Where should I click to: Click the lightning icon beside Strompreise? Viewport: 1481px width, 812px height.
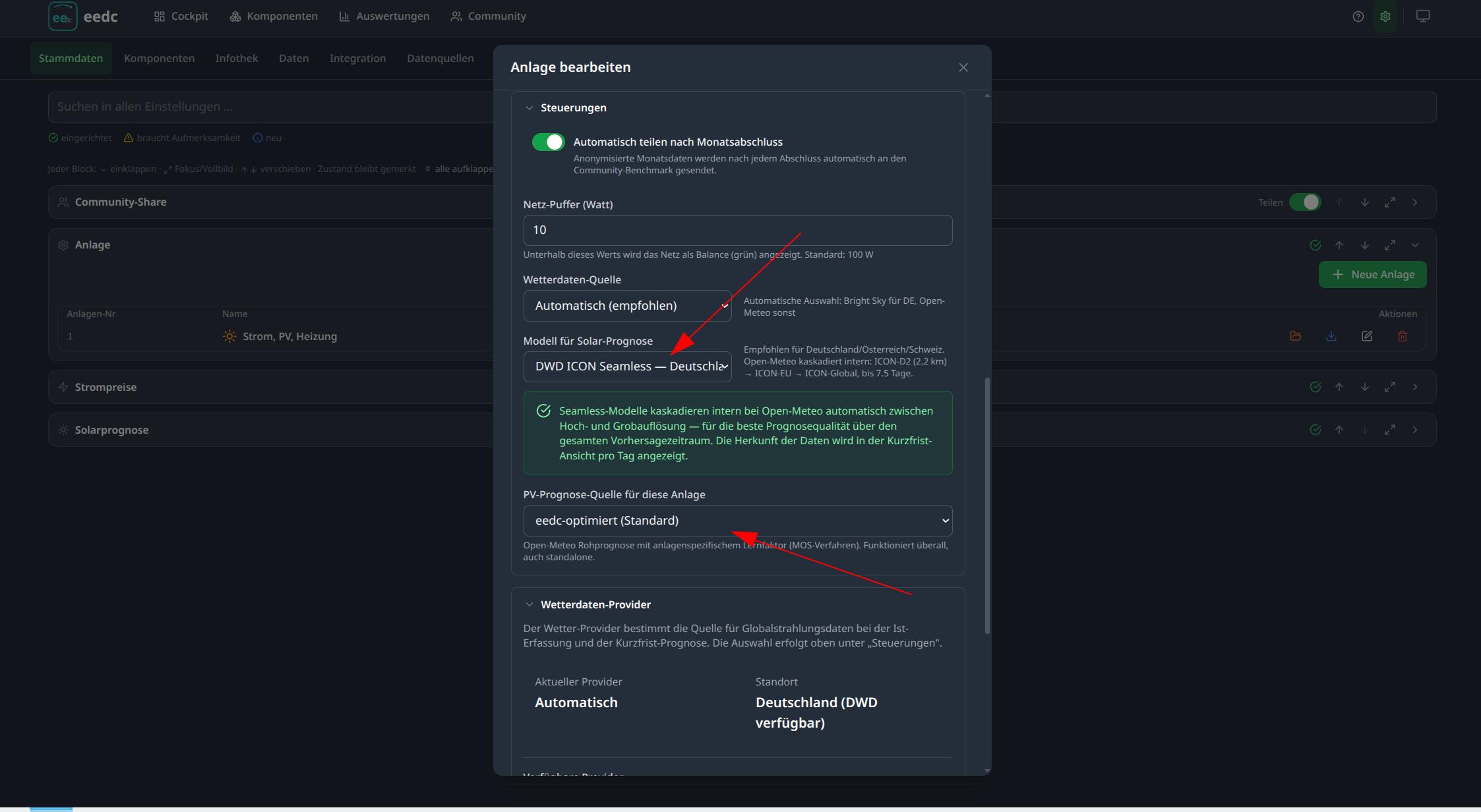63,387
